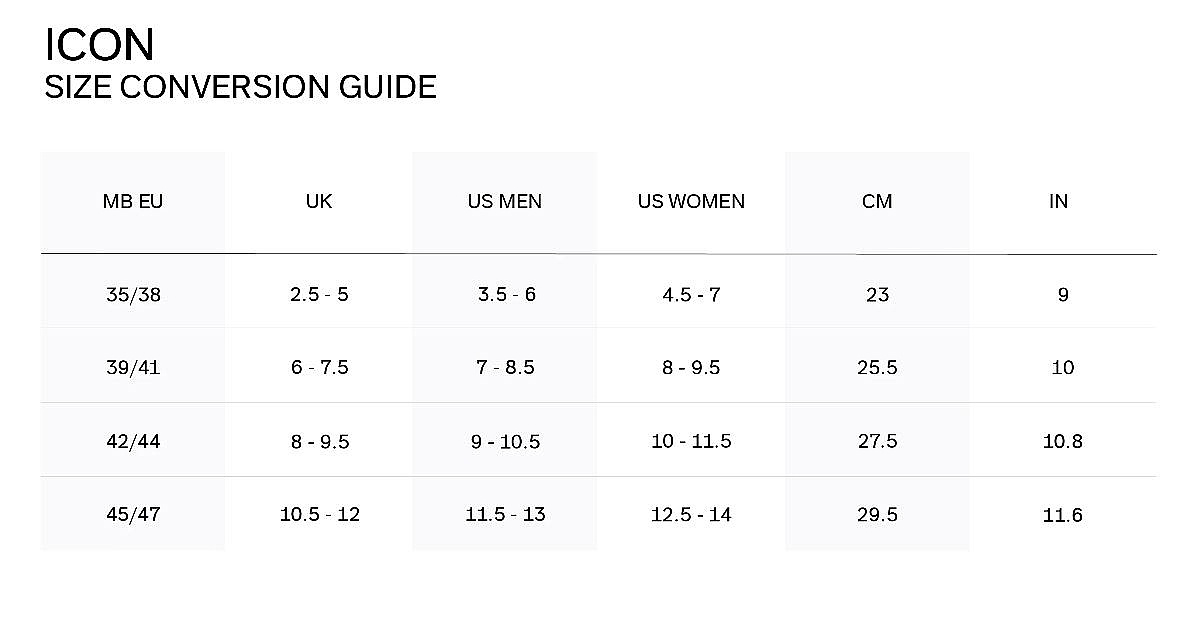Click the US WOMEN 10 - 11.5 cell
Image resolution: width=1178 pixels, height=623 pixels.
691,441
